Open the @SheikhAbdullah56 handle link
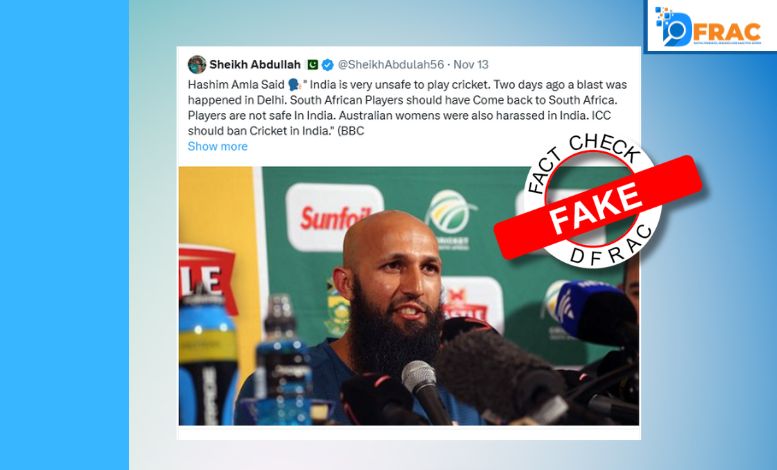 tap(391, 64)
